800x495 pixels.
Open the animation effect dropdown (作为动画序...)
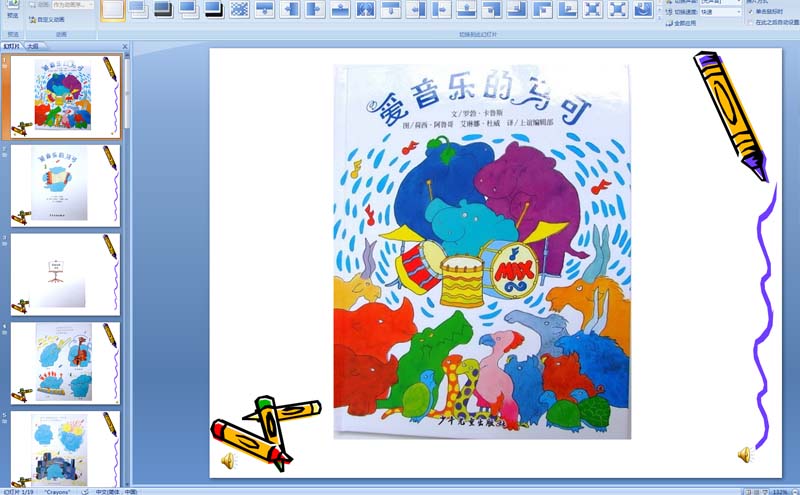tap(72, 5)
